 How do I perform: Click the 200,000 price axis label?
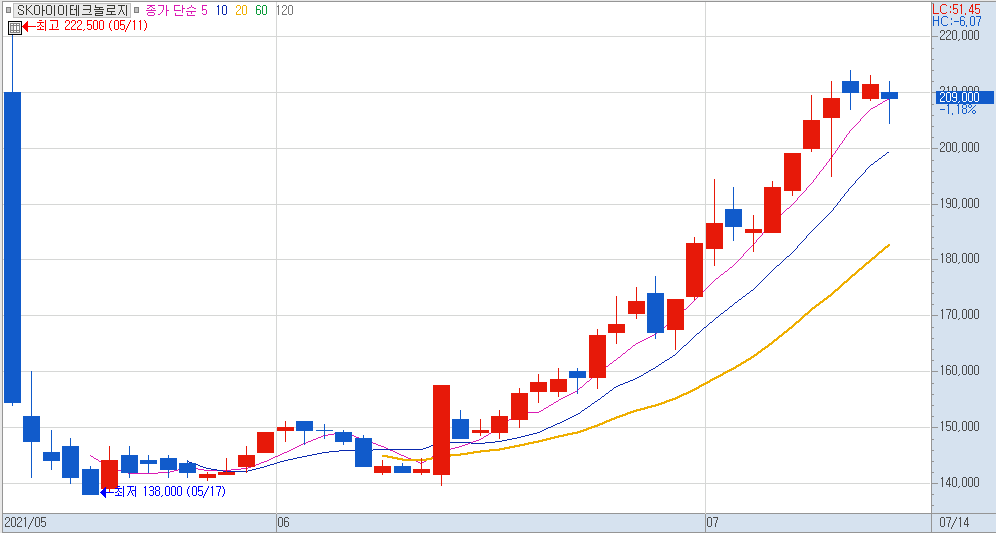[959, 147]
